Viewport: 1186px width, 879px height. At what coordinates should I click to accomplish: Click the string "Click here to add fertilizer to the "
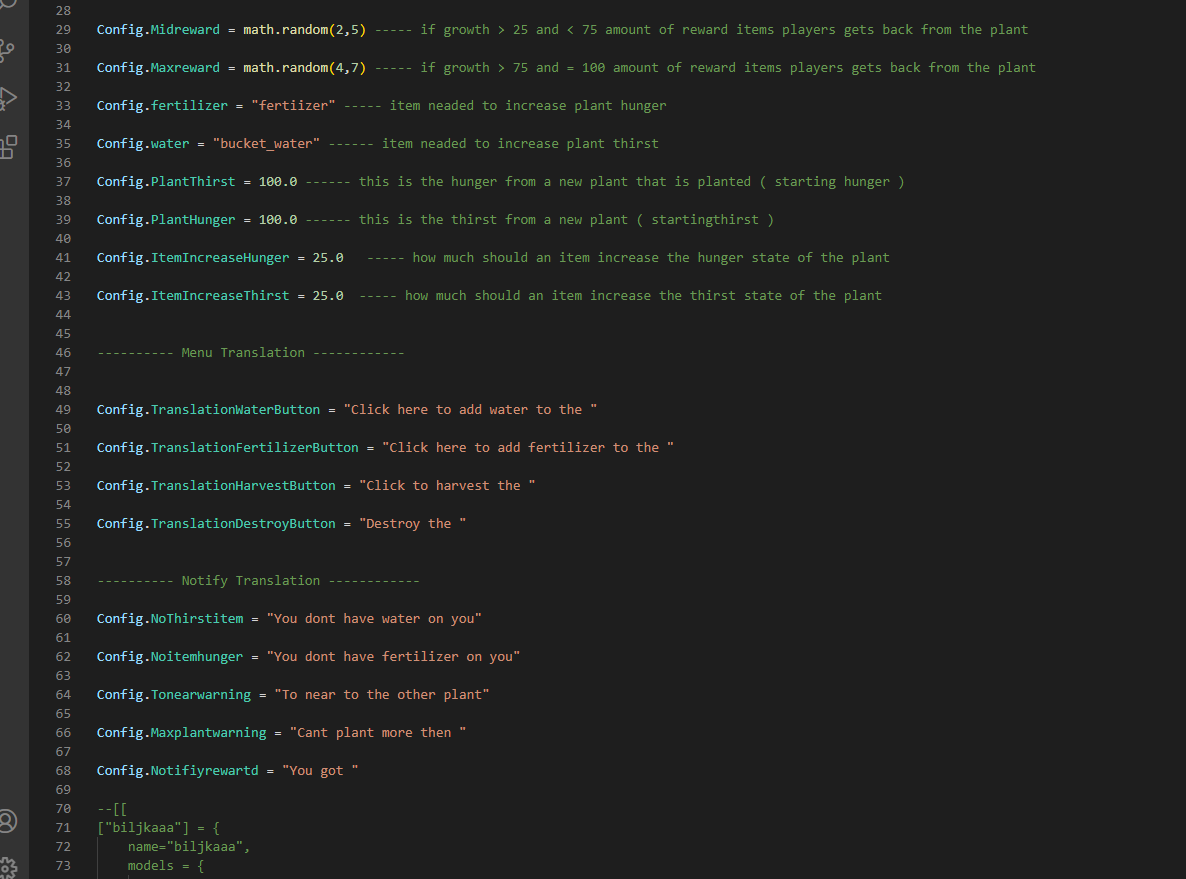click(x=528, y=447)
